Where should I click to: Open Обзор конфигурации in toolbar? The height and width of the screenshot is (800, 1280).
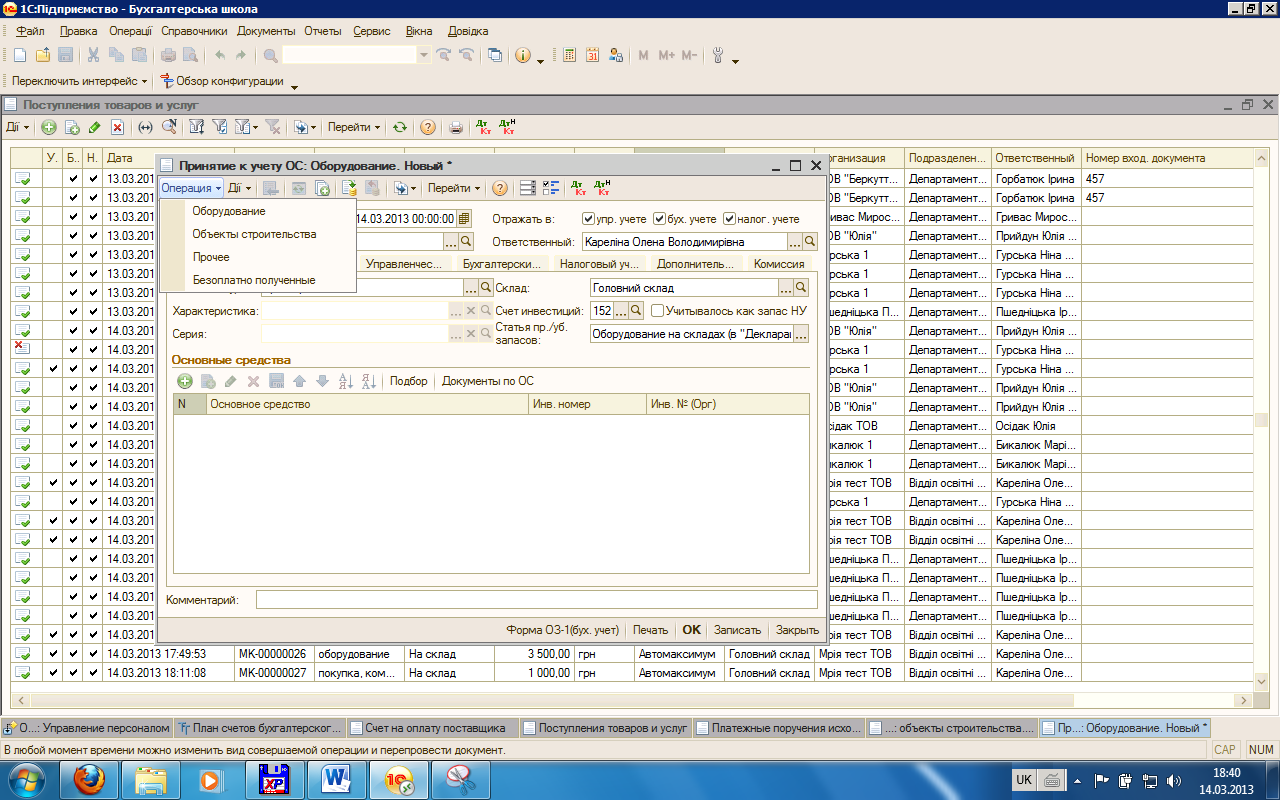pyautogui.click(x=223, y=81)
